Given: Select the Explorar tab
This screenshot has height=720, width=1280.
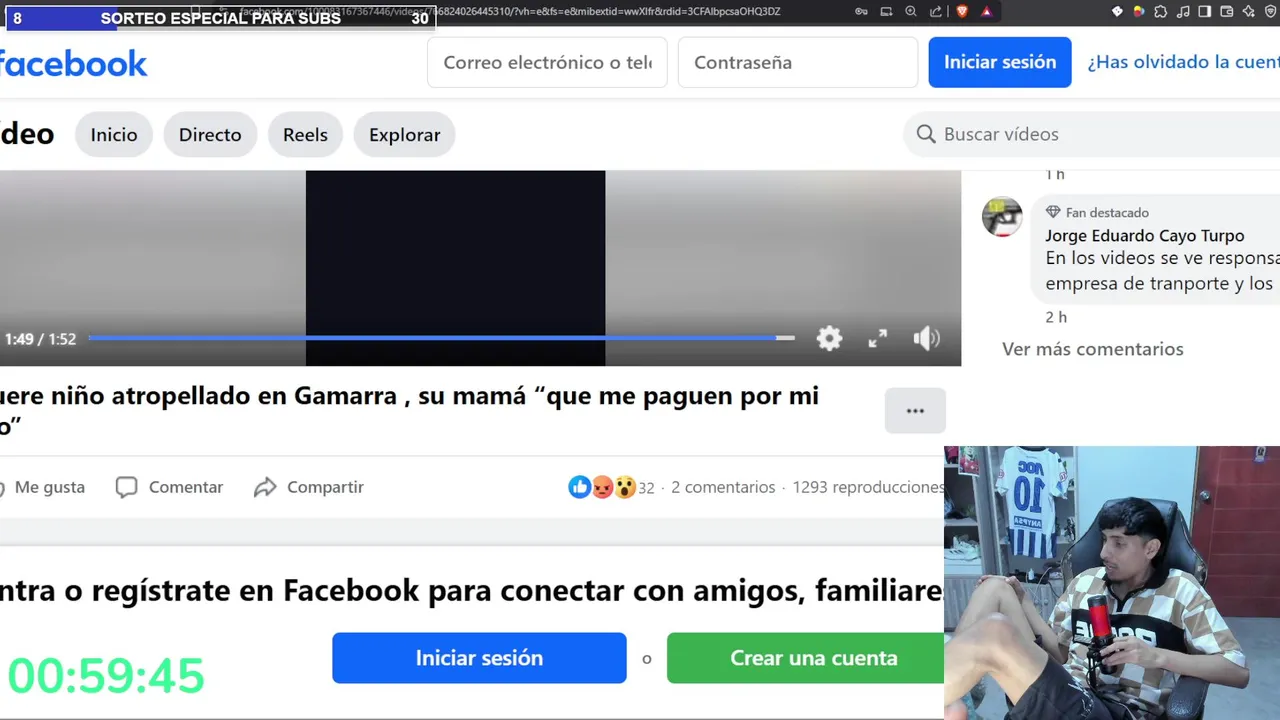Looking at the screenshot, I should click(404, 135).
